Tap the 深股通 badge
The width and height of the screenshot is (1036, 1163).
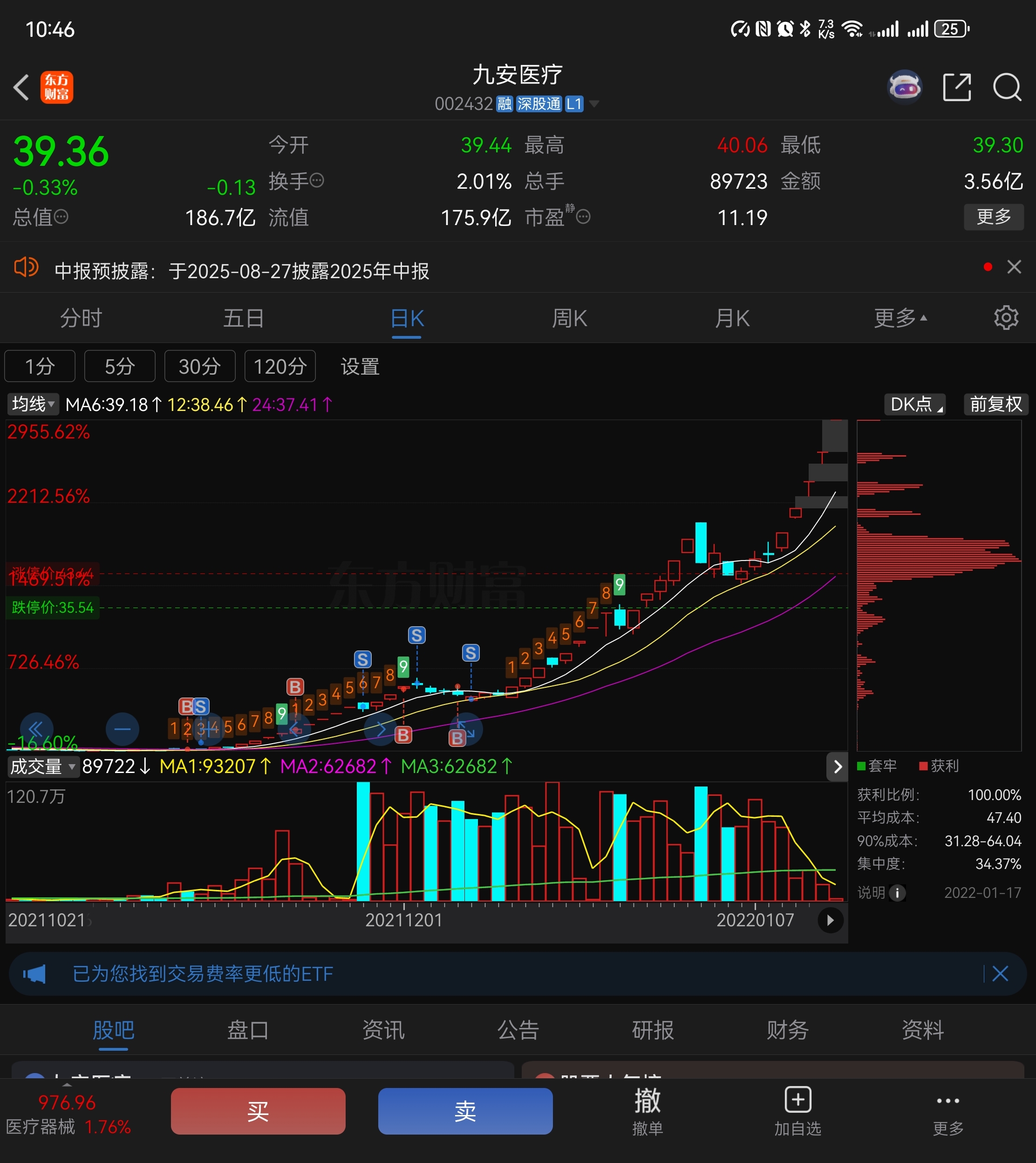[538, 103]
